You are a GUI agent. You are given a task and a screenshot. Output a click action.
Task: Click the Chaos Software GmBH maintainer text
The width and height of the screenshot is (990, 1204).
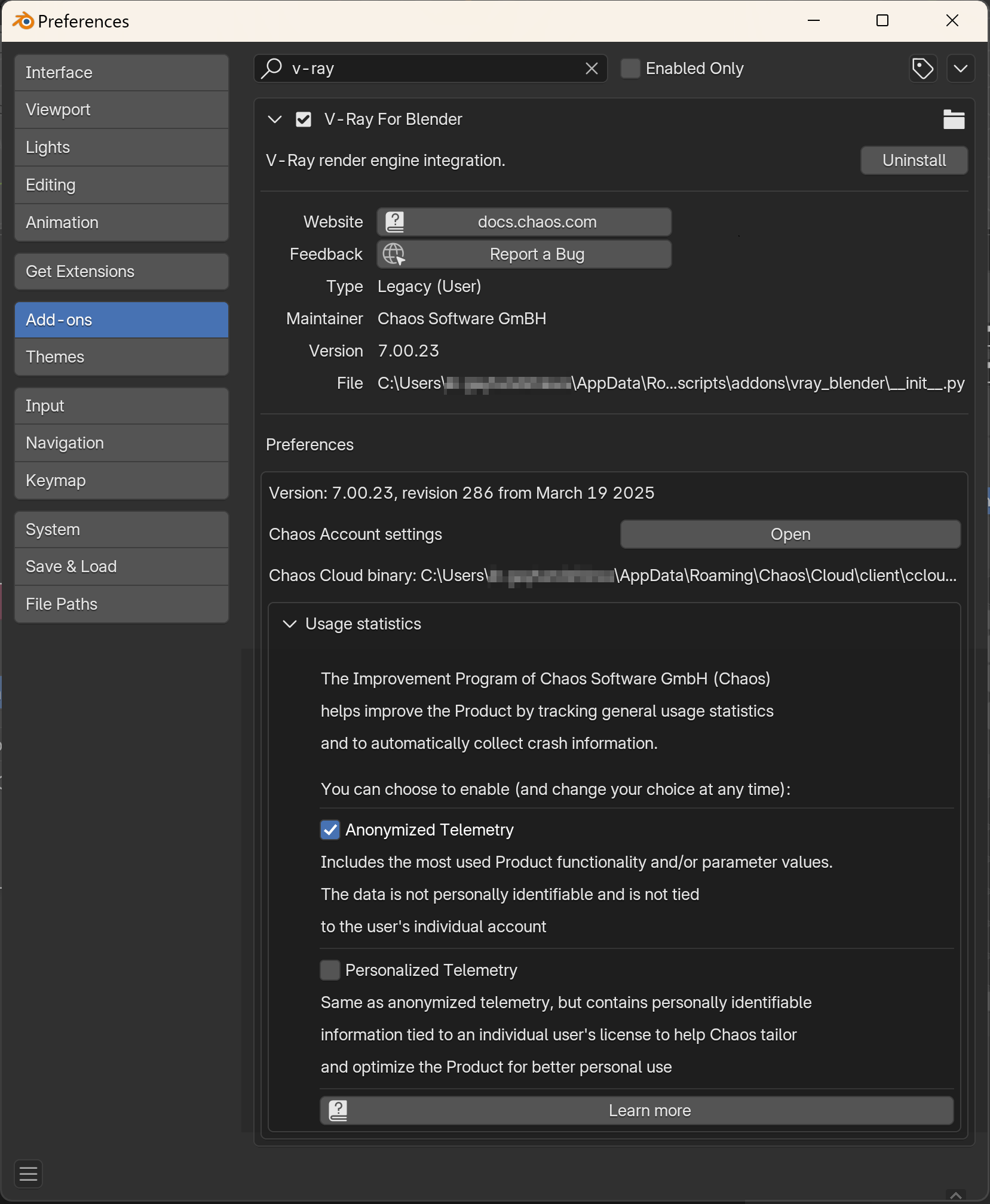click(462, 319)
